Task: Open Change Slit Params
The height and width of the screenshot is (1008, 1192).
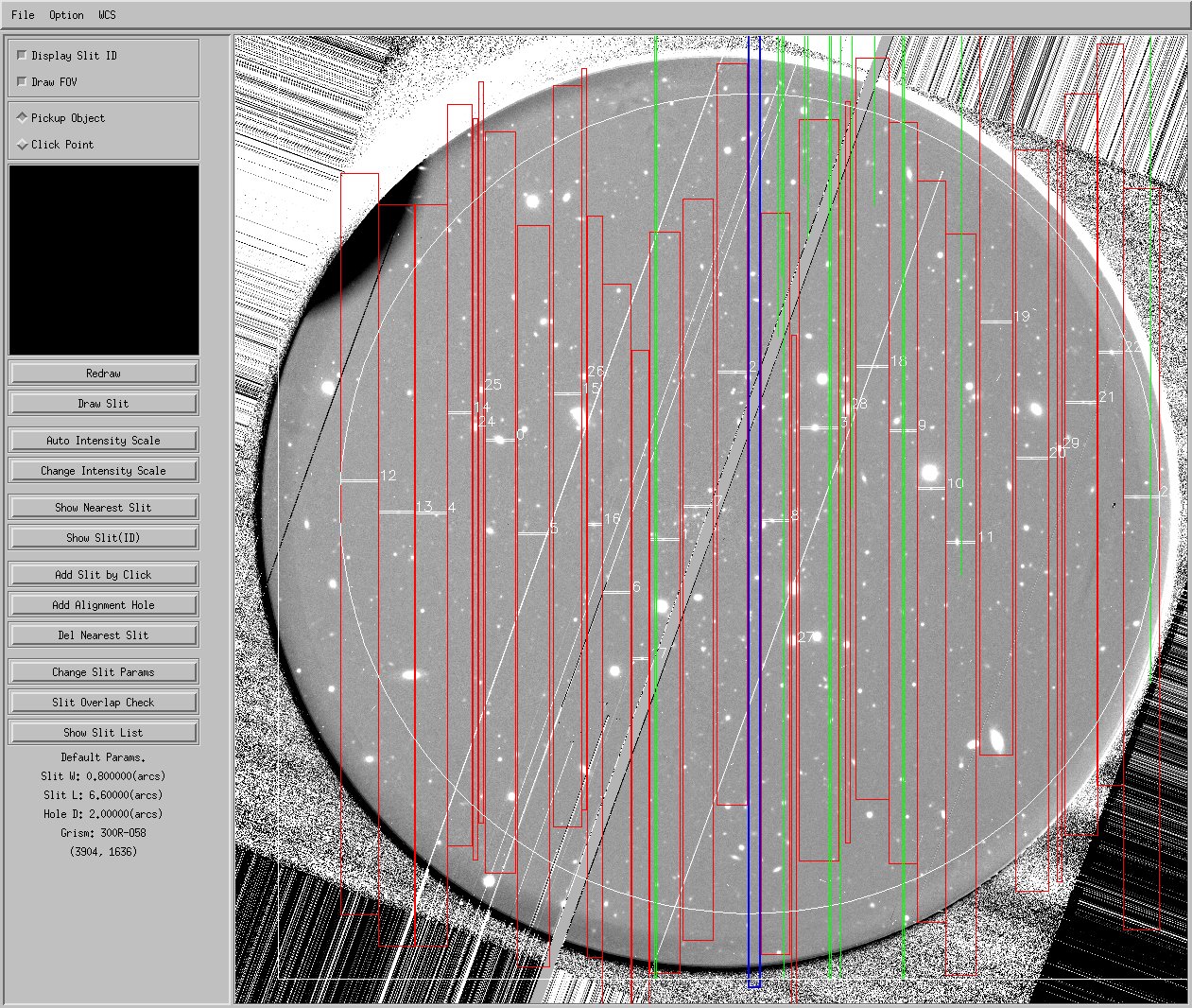Action: (103, 671)
